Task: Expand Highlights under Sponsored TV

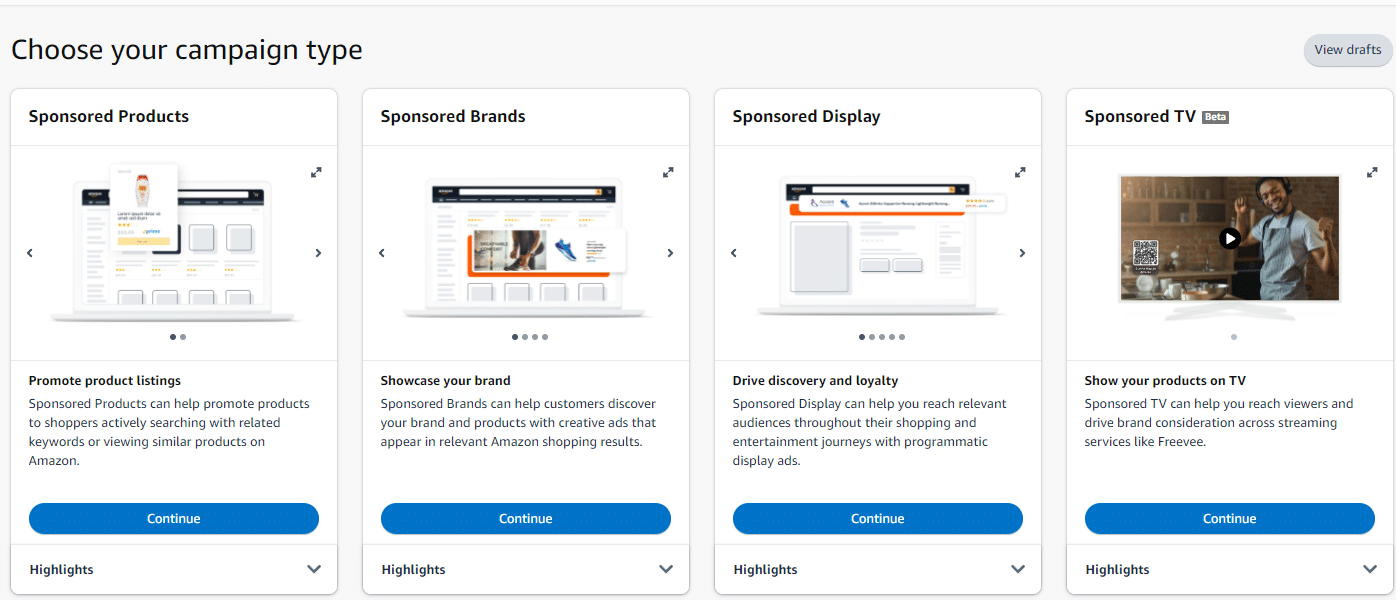Action: click(x=1230, y=569)
